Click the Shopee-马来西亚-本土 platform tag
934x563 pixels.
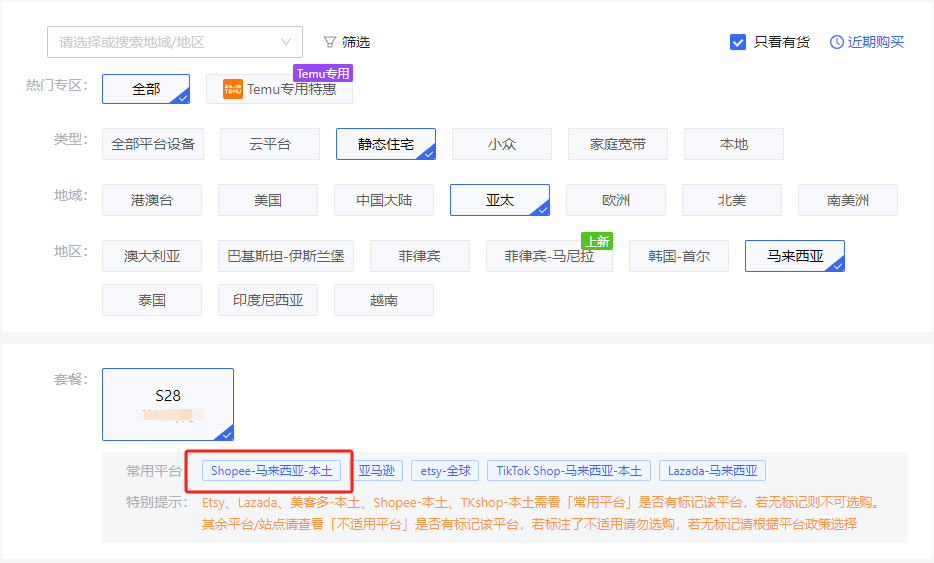(x=272, y=471)
